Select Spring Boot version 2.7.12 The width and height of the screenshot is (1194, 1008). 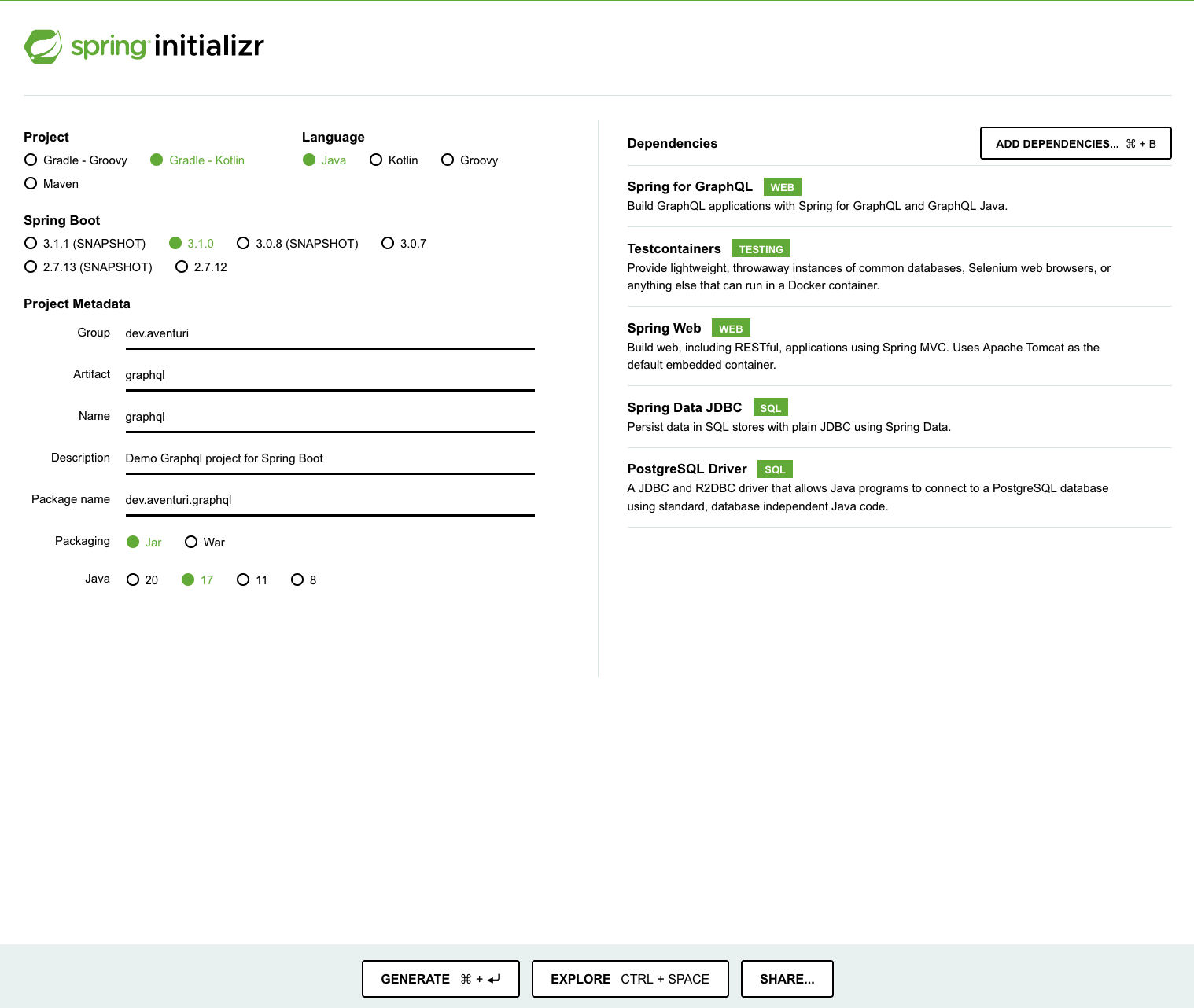pos(201,267)
